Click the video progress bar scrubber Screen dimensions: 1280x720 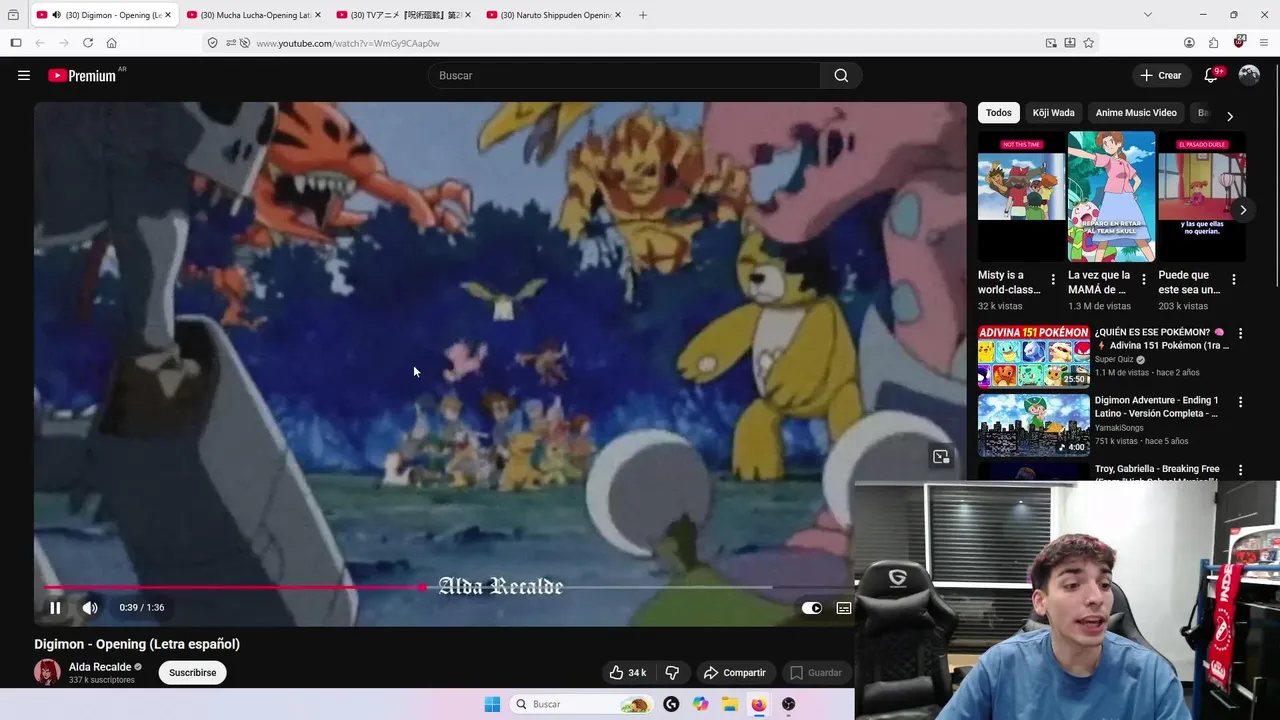pyautogui.click(x=424, y=588)
